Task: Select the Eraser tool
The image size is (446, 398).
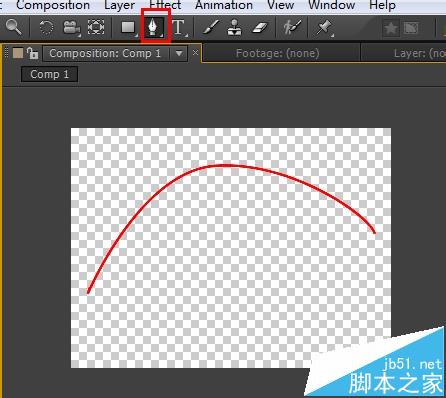Action: coord(260,28)
